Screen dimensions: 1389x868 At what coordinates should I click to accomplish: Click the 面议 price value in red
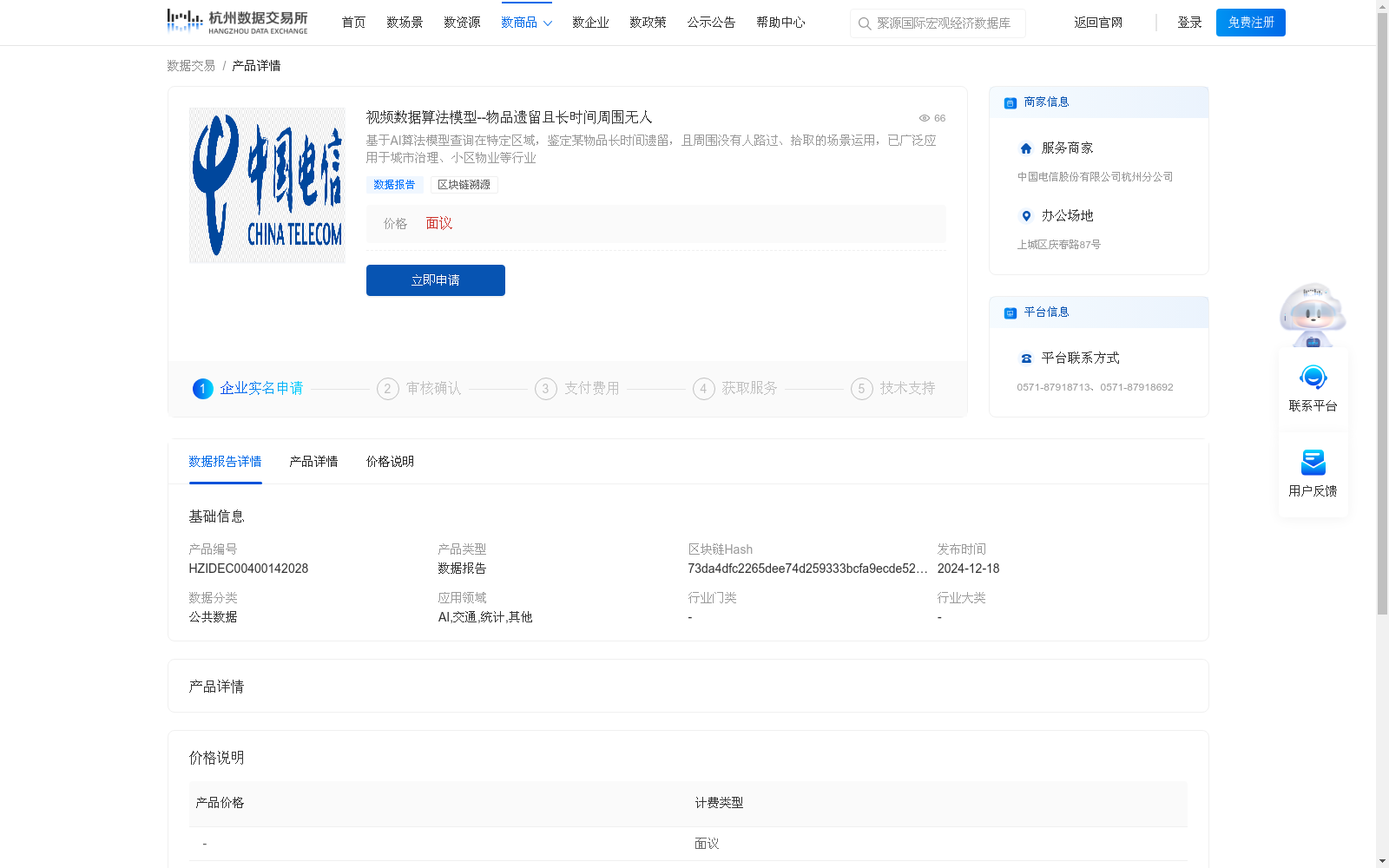click(439, 224)
